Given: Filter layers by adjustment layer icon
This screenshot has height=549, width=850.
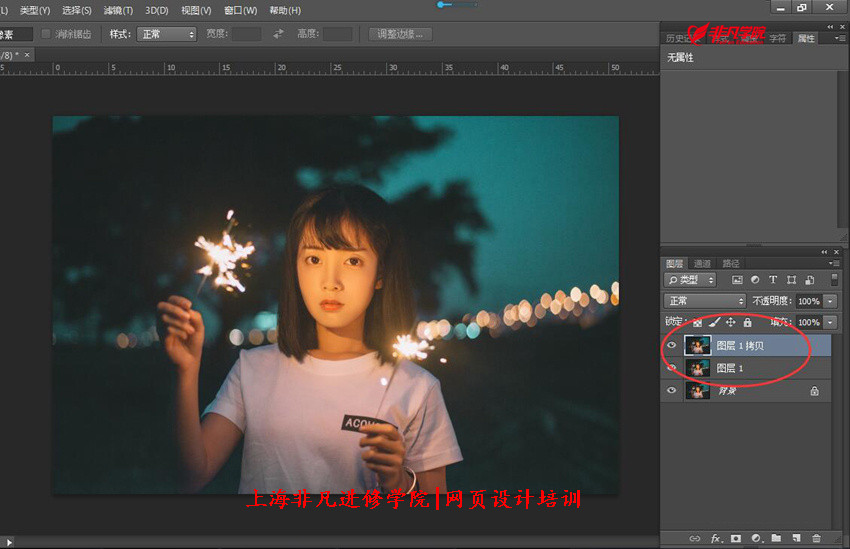Looking at the screenshot, I should point(755,280).
